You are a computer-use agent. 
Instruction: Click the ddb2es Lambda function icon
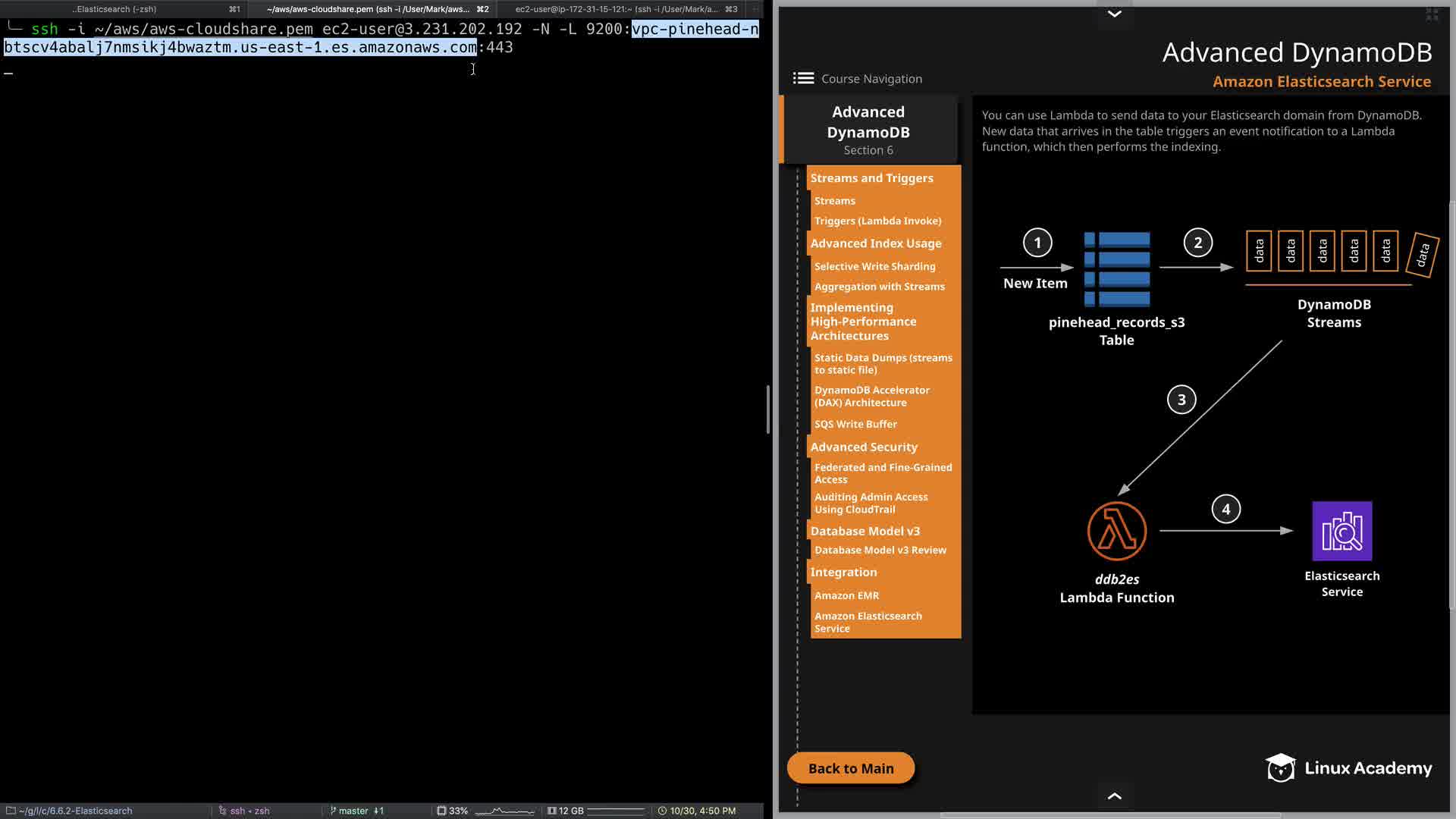(x=1116, y=531)
